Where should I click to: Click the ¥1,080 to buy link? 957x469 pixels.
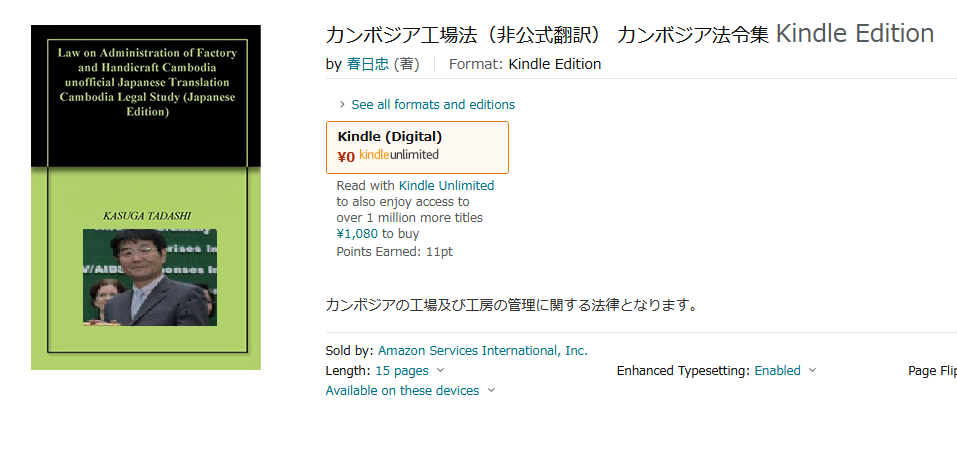coord(377,234)
